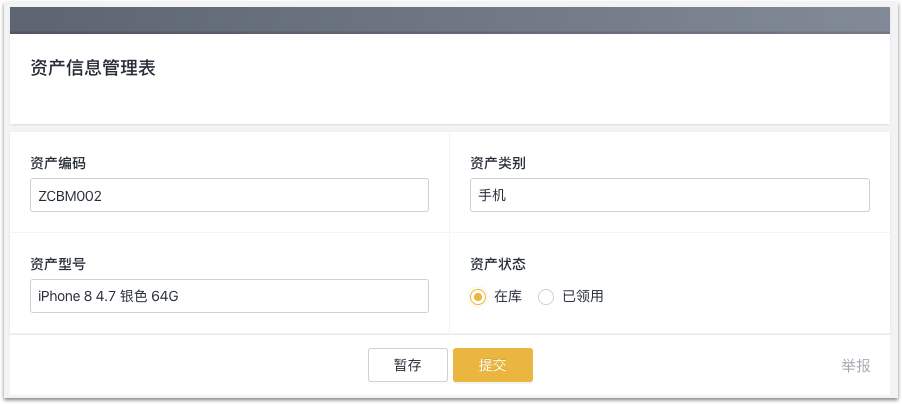This screenshot has width=902, height=404.
Task: Select the 在库 radio button
Action: [x=478, y=296]
